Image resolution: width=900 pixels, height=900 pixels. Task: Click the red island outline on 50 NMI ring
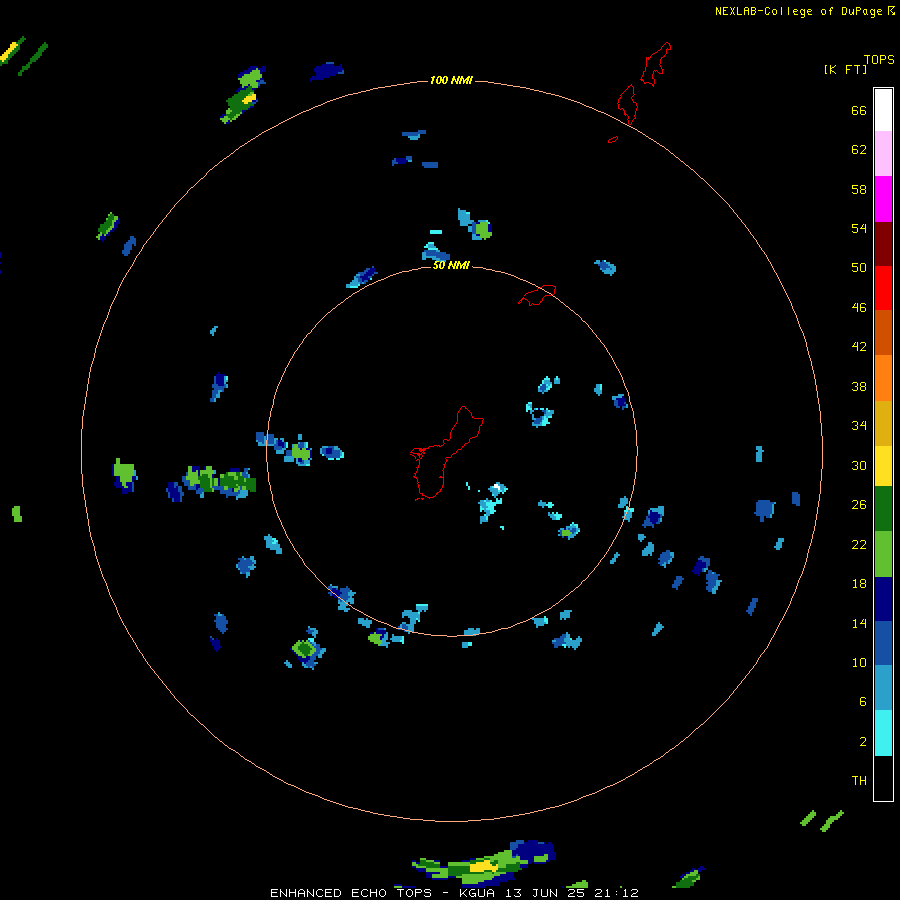coord(537,295)
